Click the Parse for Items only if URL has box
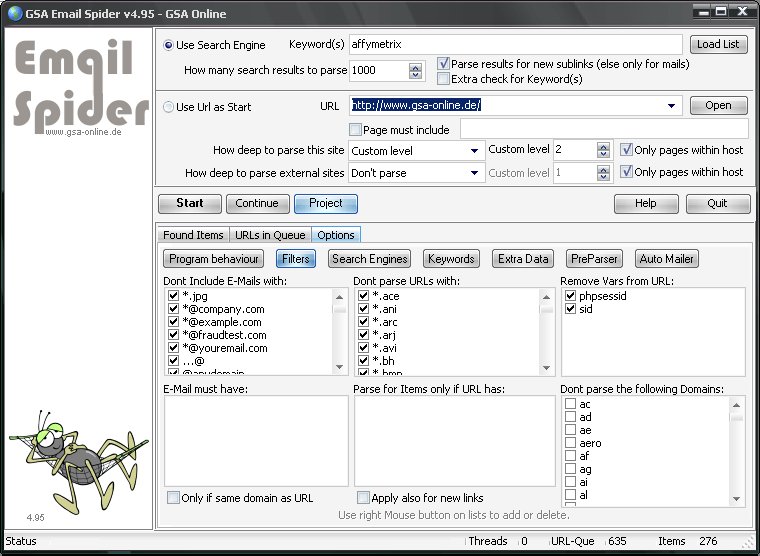 point(455,441)
